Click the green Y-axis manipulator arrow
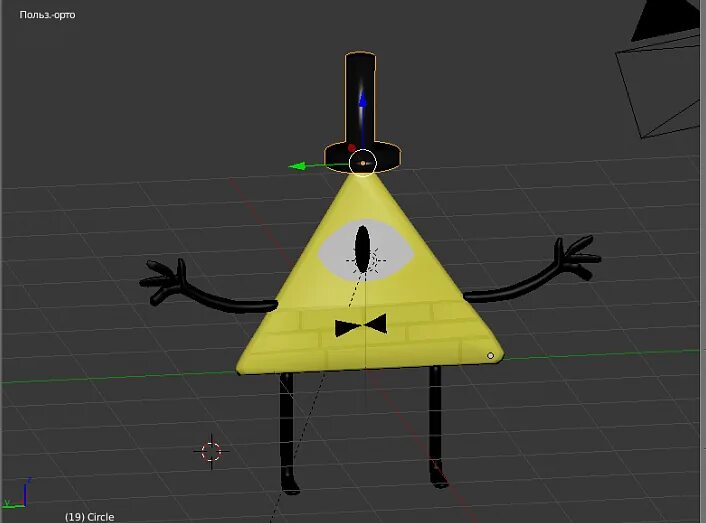 coord(297,167)
